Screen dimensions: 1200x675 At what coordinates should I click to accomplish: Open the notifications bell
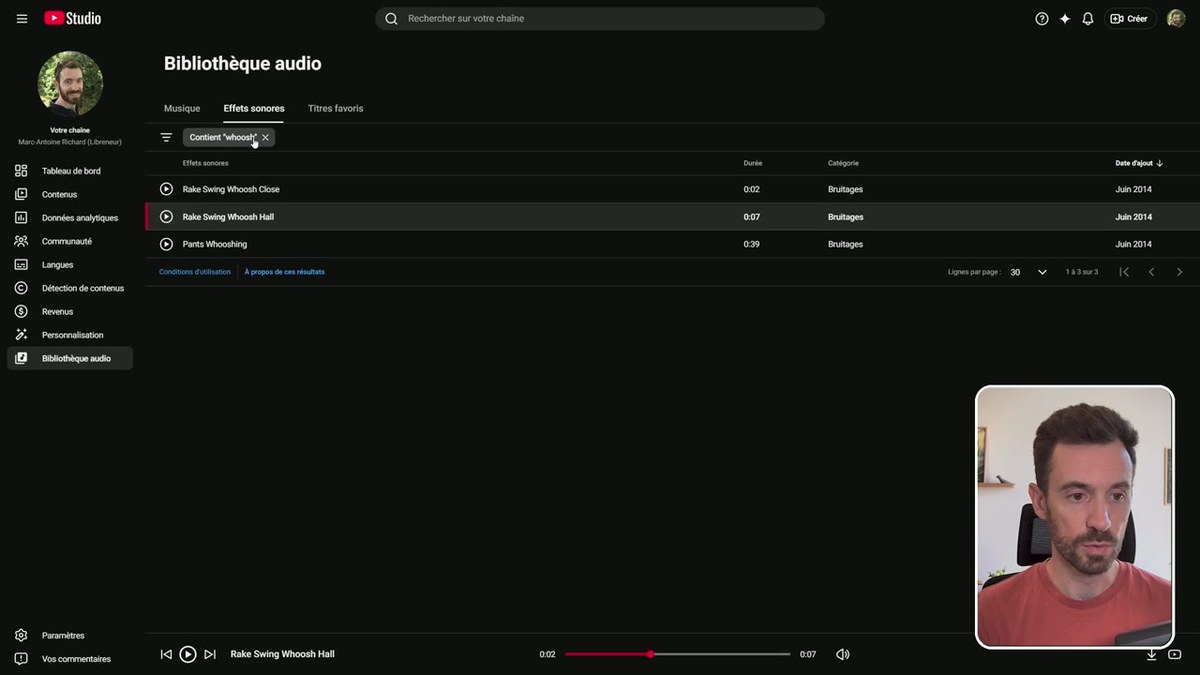pyautogui.click(x=1088, y=18)
